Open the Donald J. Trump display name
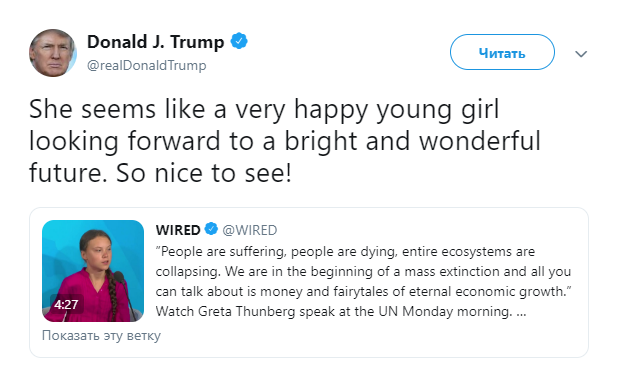Screen dimensions: 618x370 155,41
